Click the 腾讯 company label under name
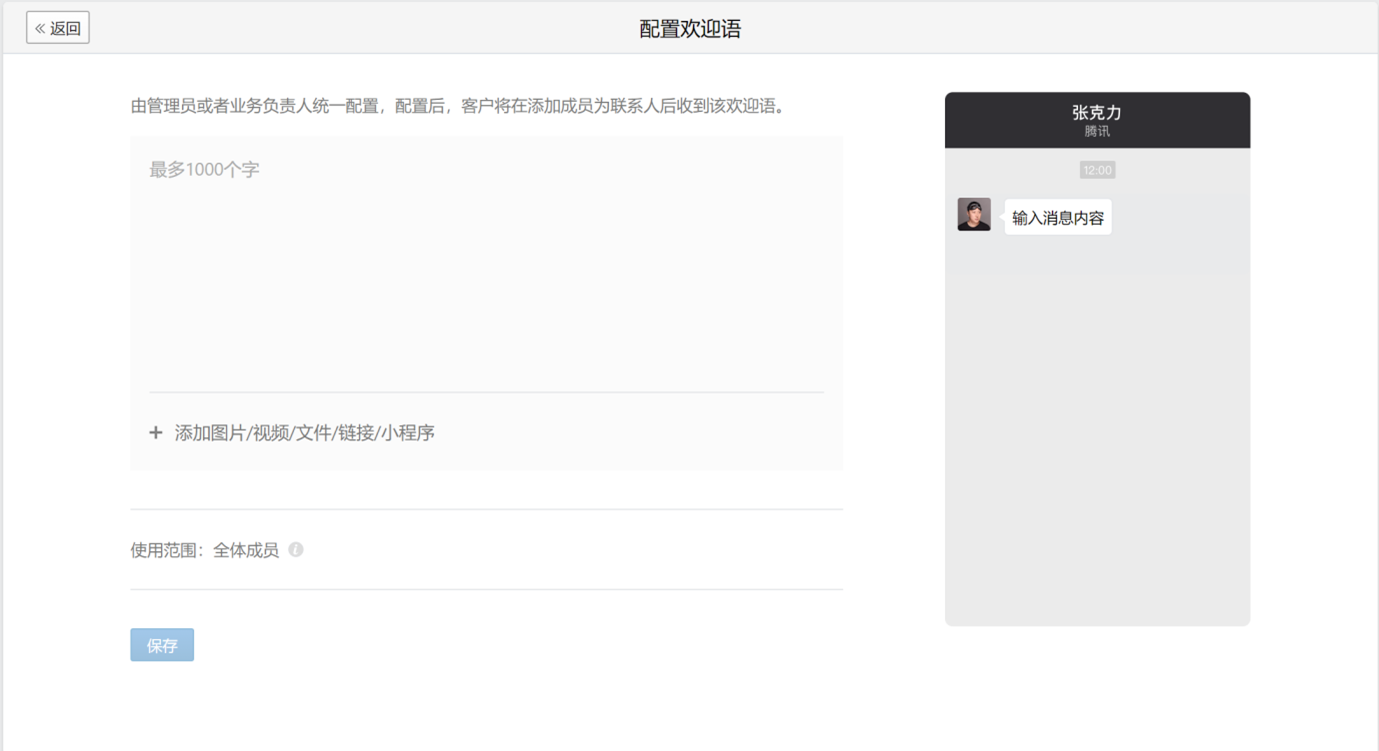The height and width of the screenshot is (751, 1379). (1097, 132)
